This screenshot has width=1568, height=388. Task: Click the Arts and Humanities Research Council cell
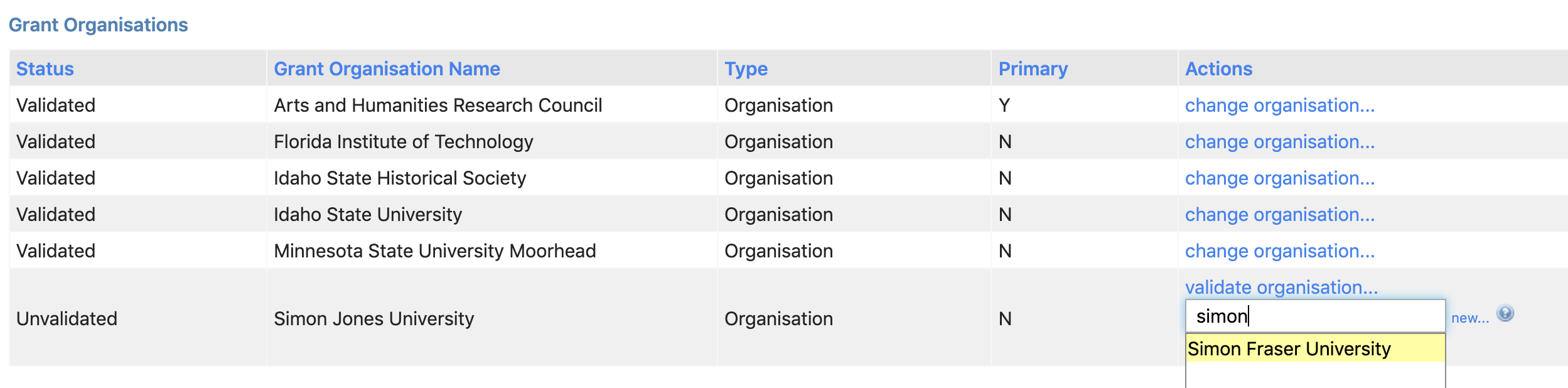[x=438, y=105]
